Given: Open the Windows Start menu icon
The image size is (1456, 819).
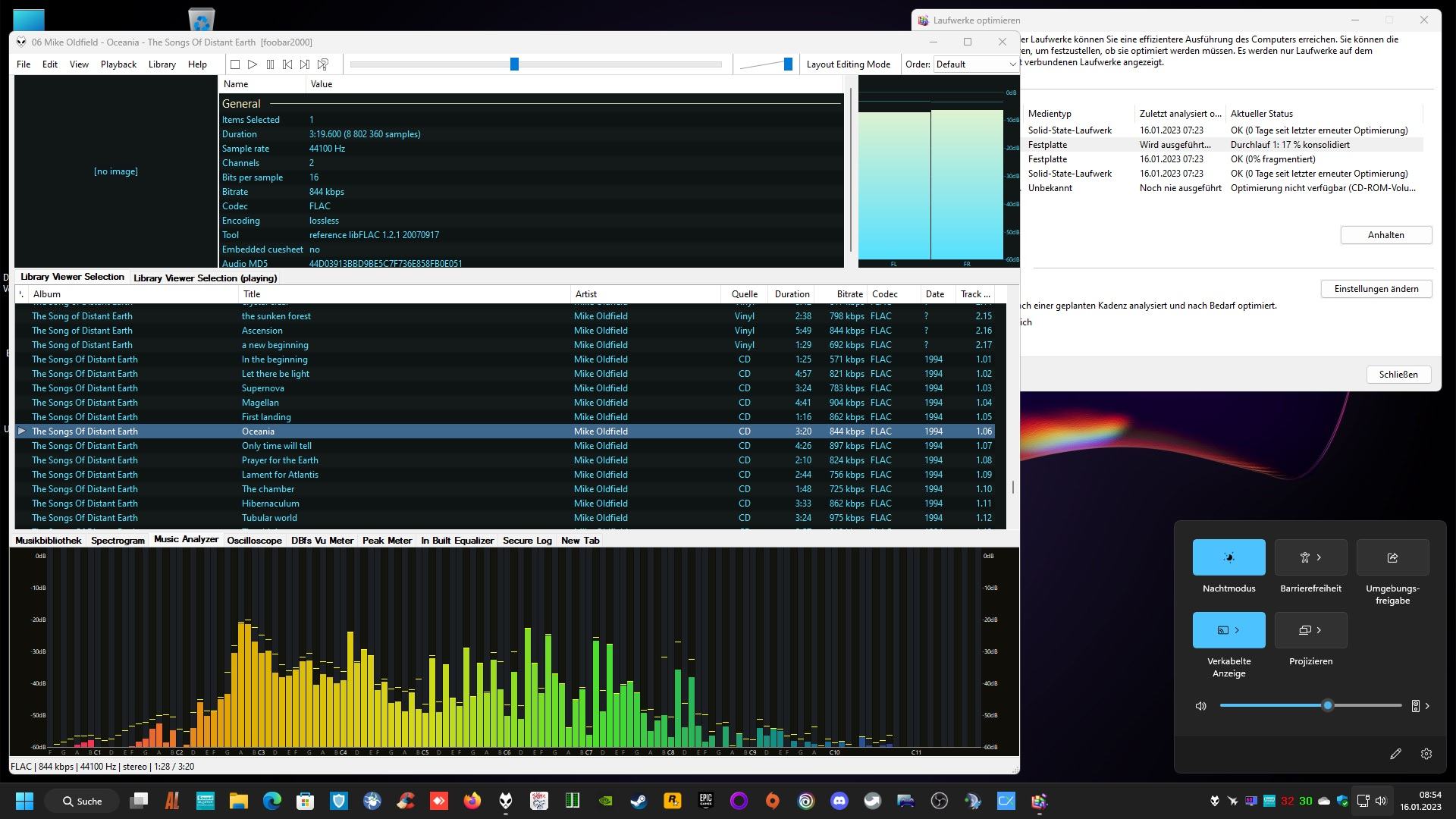Looking at the screenshot, I should point(24,801).
